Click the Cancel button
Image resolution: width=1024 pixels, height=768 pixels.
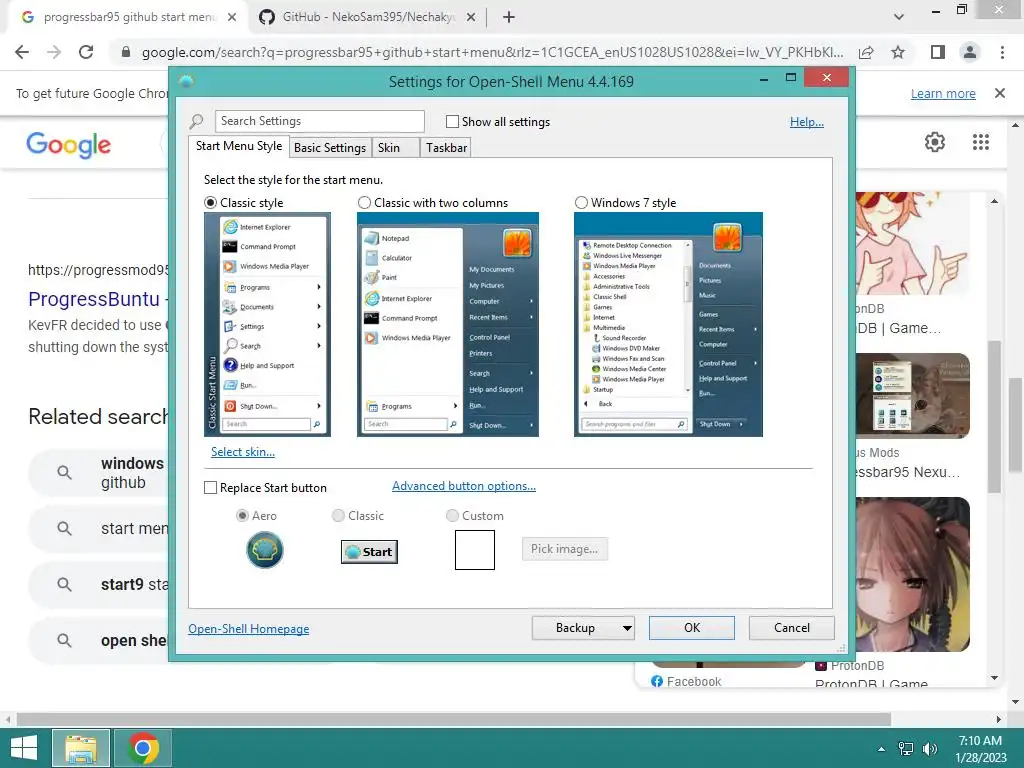pos(792,628)
